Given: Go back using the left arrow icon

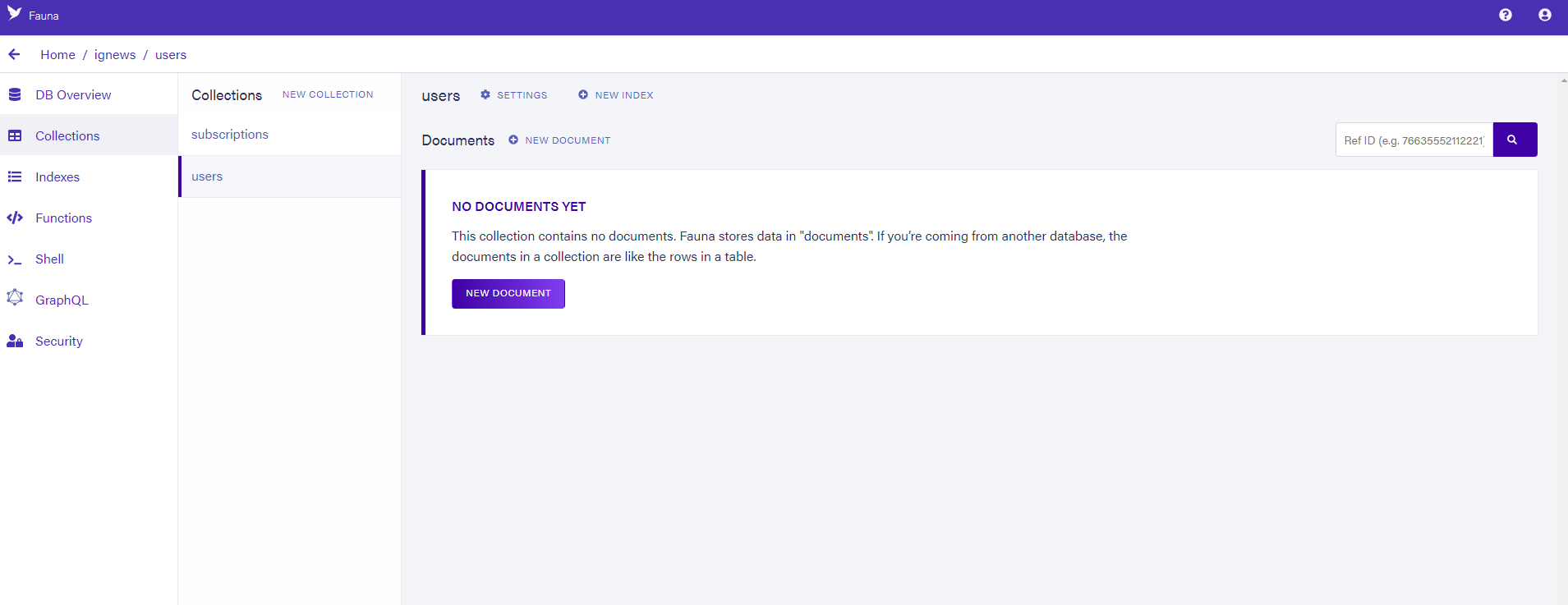Looking at the screenshot, I should pos(14,54).
